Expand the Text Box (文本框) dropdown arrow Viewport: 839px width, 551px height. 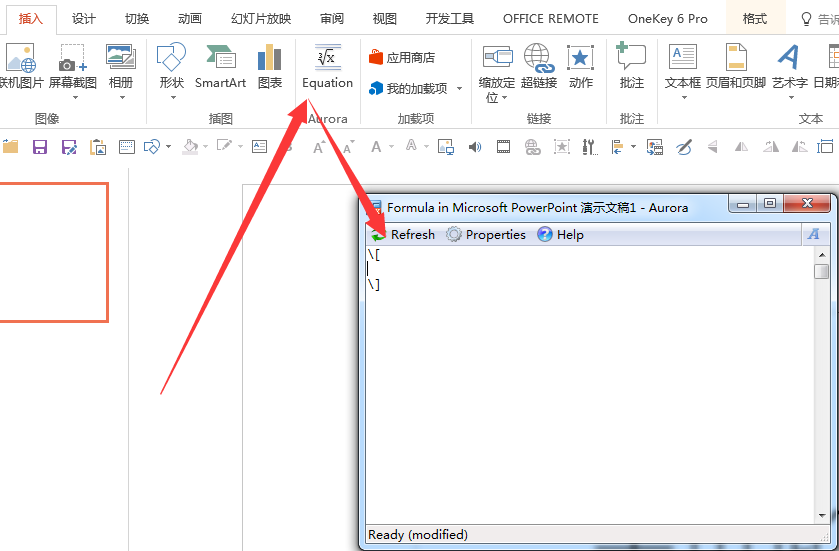pos(684,97)
